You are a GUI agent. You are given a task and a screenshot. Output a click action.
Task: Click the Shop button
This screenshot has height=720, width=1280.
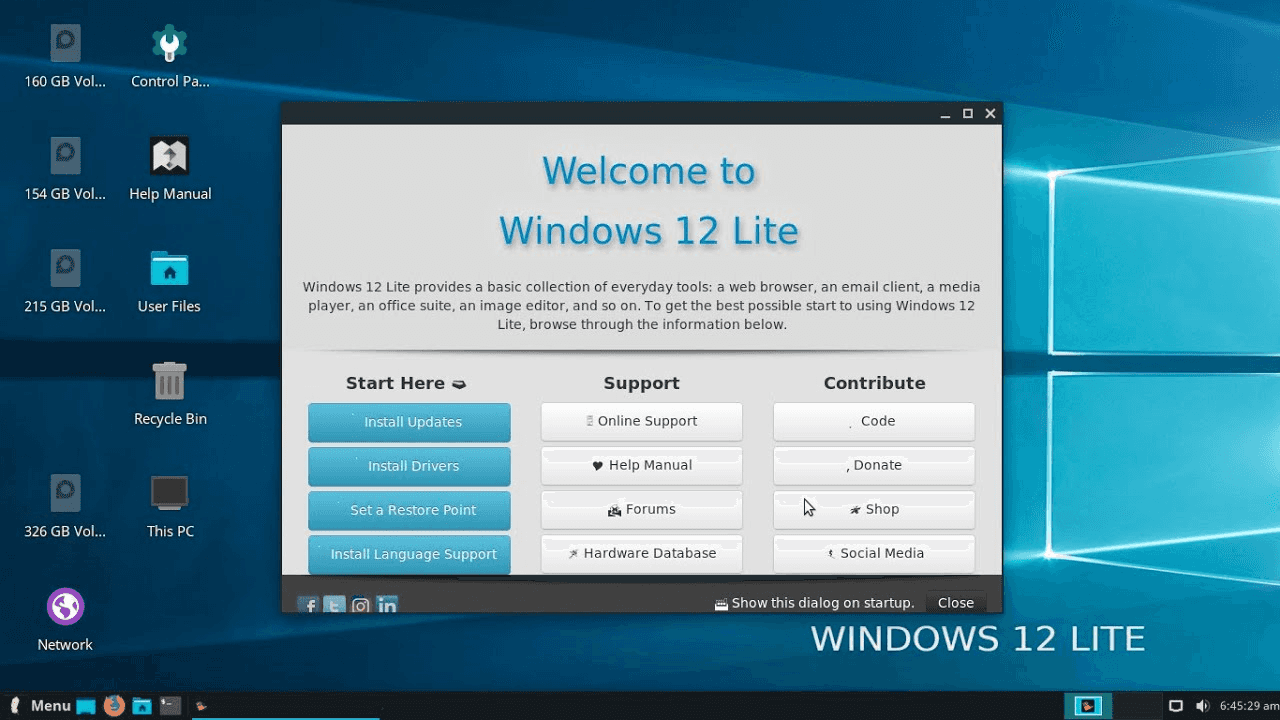point(874,509)
